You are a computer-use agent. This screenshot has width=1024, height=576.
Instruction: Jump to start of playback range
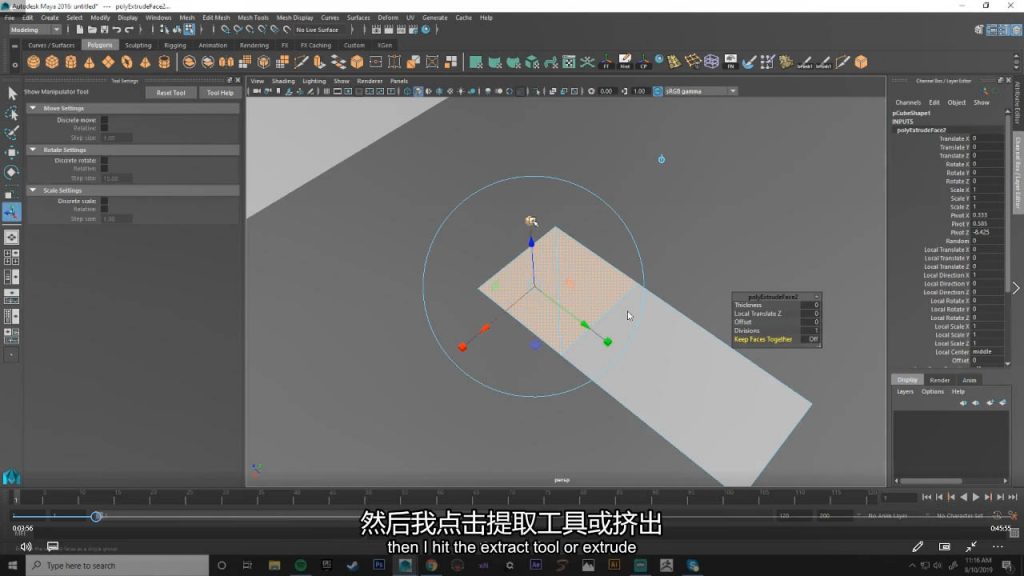[927, 498]
